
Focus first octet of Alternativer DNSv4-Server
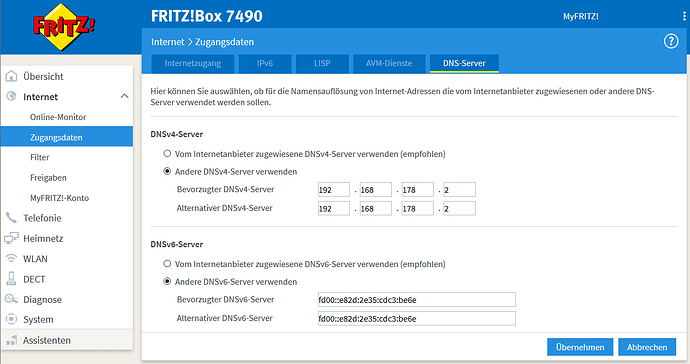pyautogui.click(x=334, y=209)
